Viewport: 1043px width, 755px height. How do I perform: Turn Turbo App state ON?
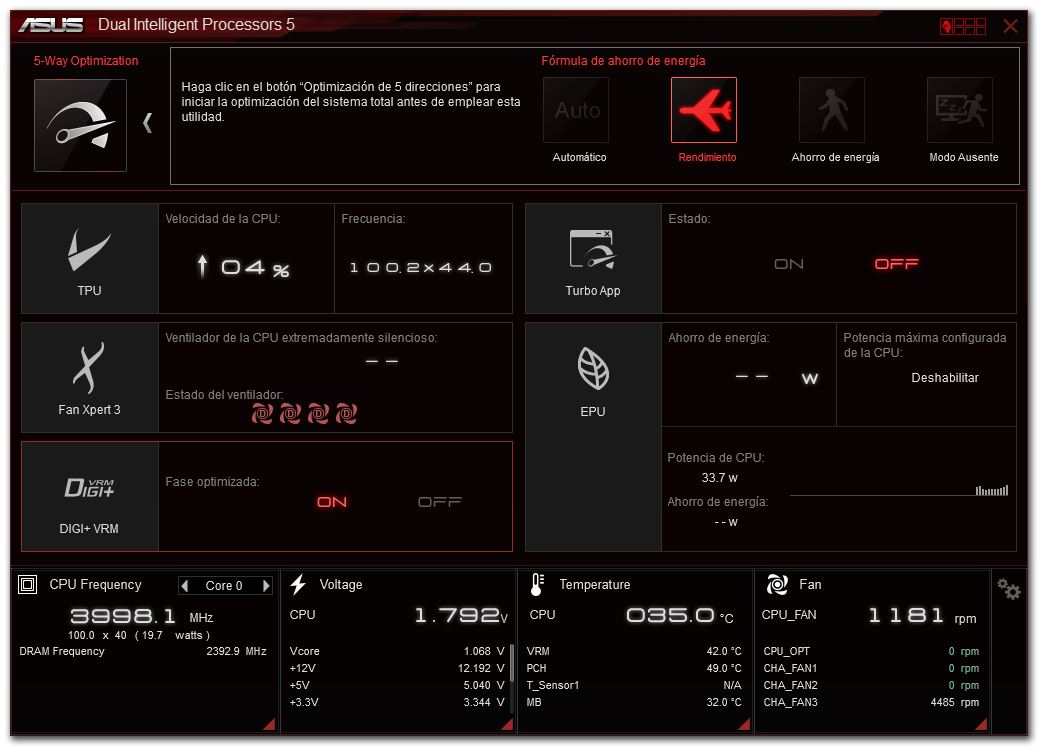pos(789,264)
